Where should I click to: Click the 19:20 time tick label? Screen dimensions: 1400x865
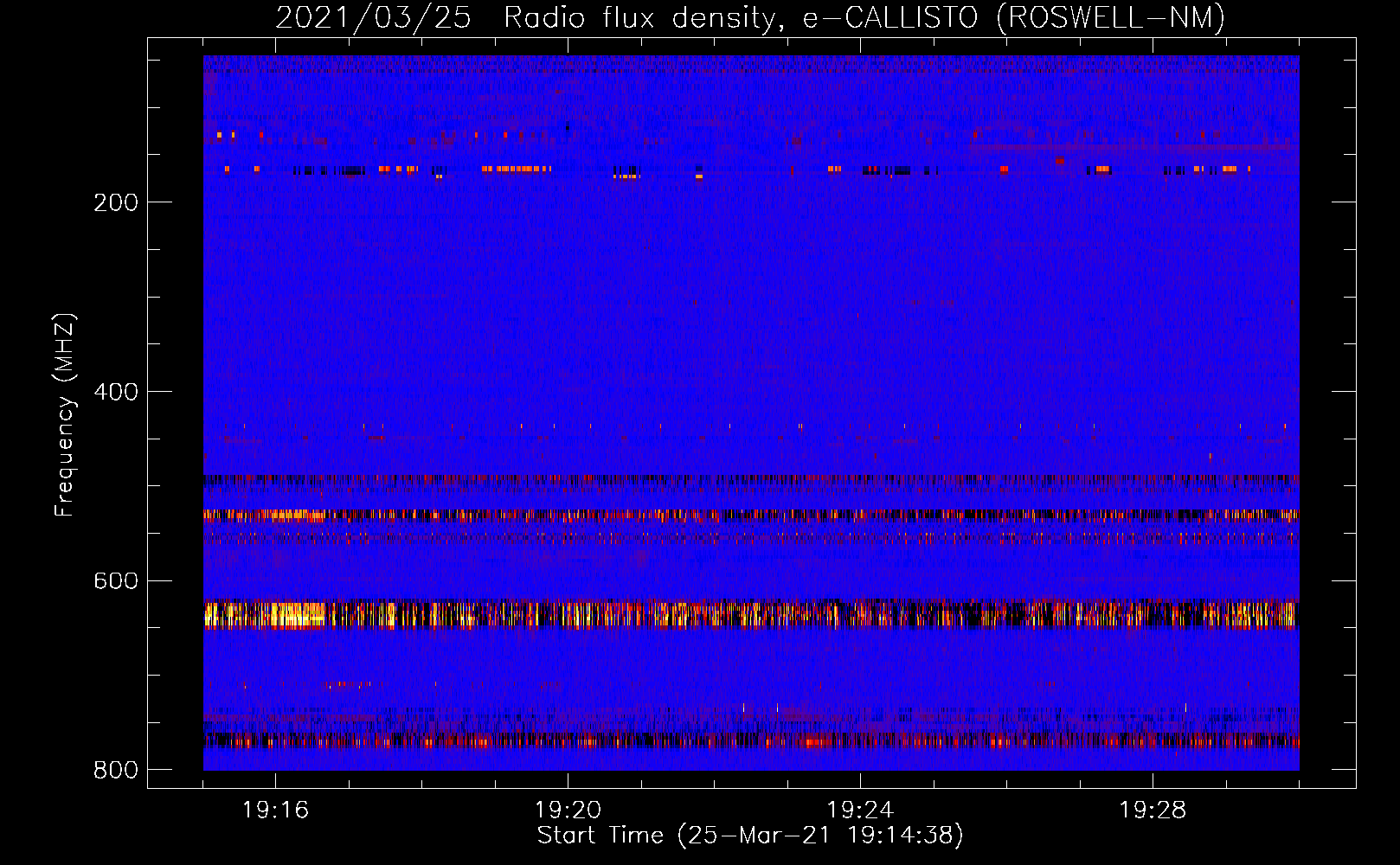click(x=568, y=811)
